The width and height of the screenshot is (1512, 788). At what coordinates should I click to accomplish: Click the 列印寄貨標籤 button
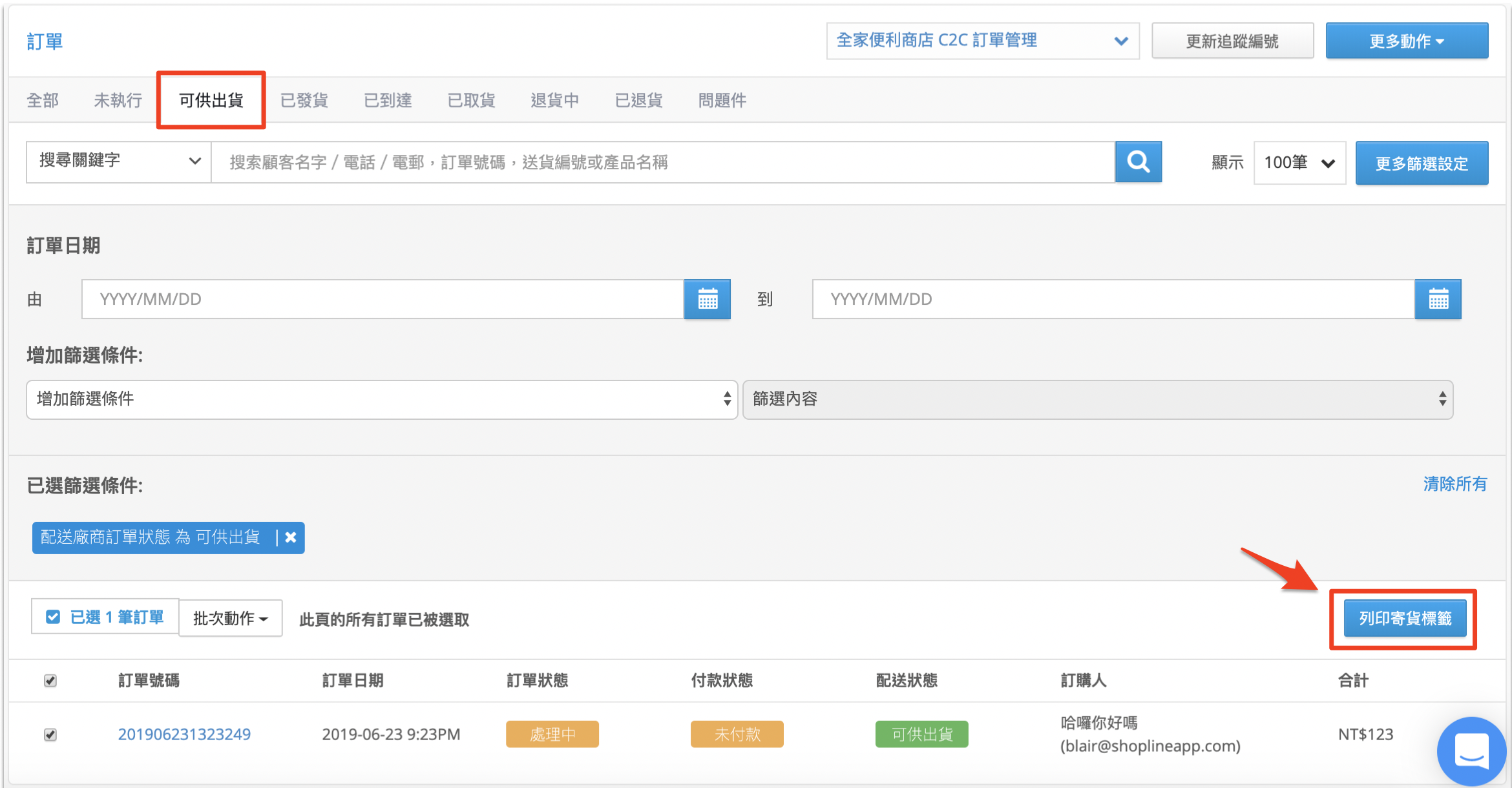click(1405, 618)
